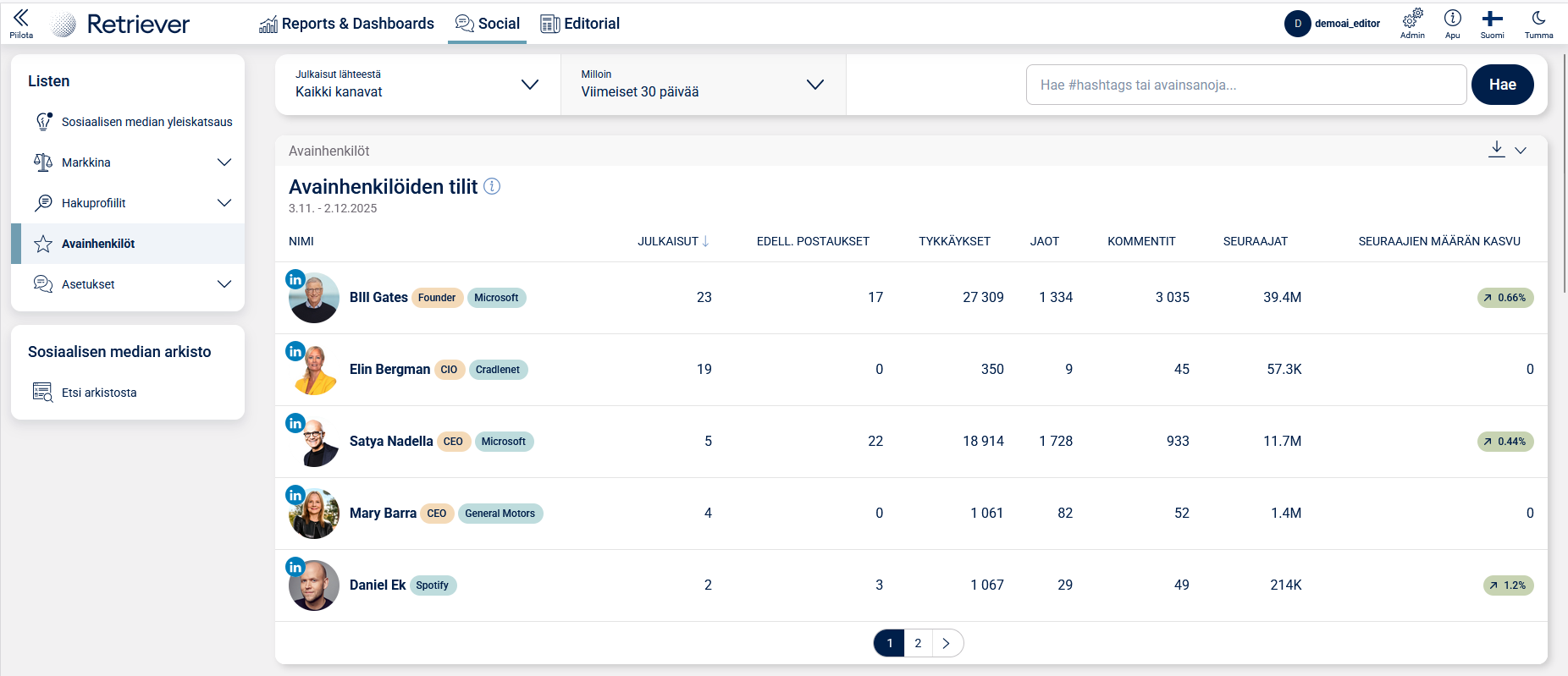Switch to Reports & Dashboards tab
Viewport: 1568px width, 676px height.
(346, 24)
